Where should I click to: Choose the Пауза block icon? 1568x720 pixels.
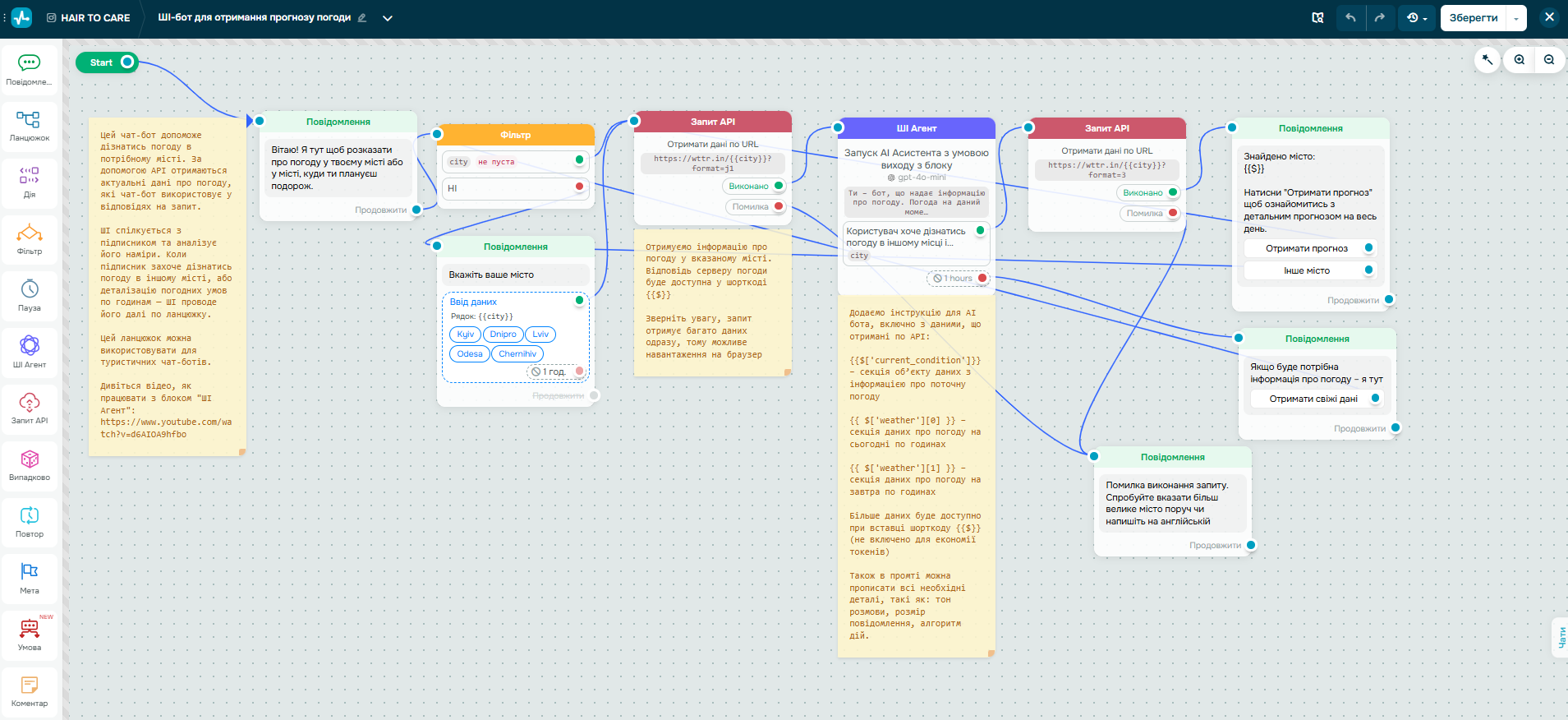coord(30,295)
